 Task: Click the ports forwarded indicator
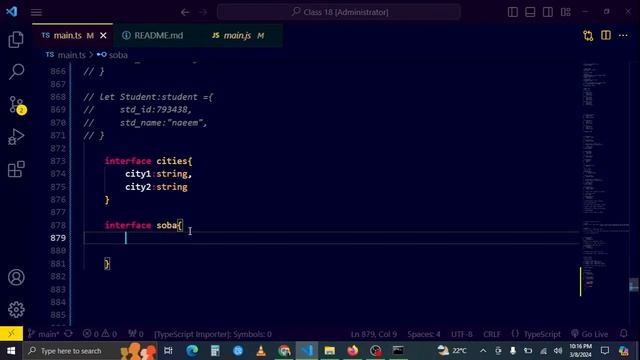(136, 334)
